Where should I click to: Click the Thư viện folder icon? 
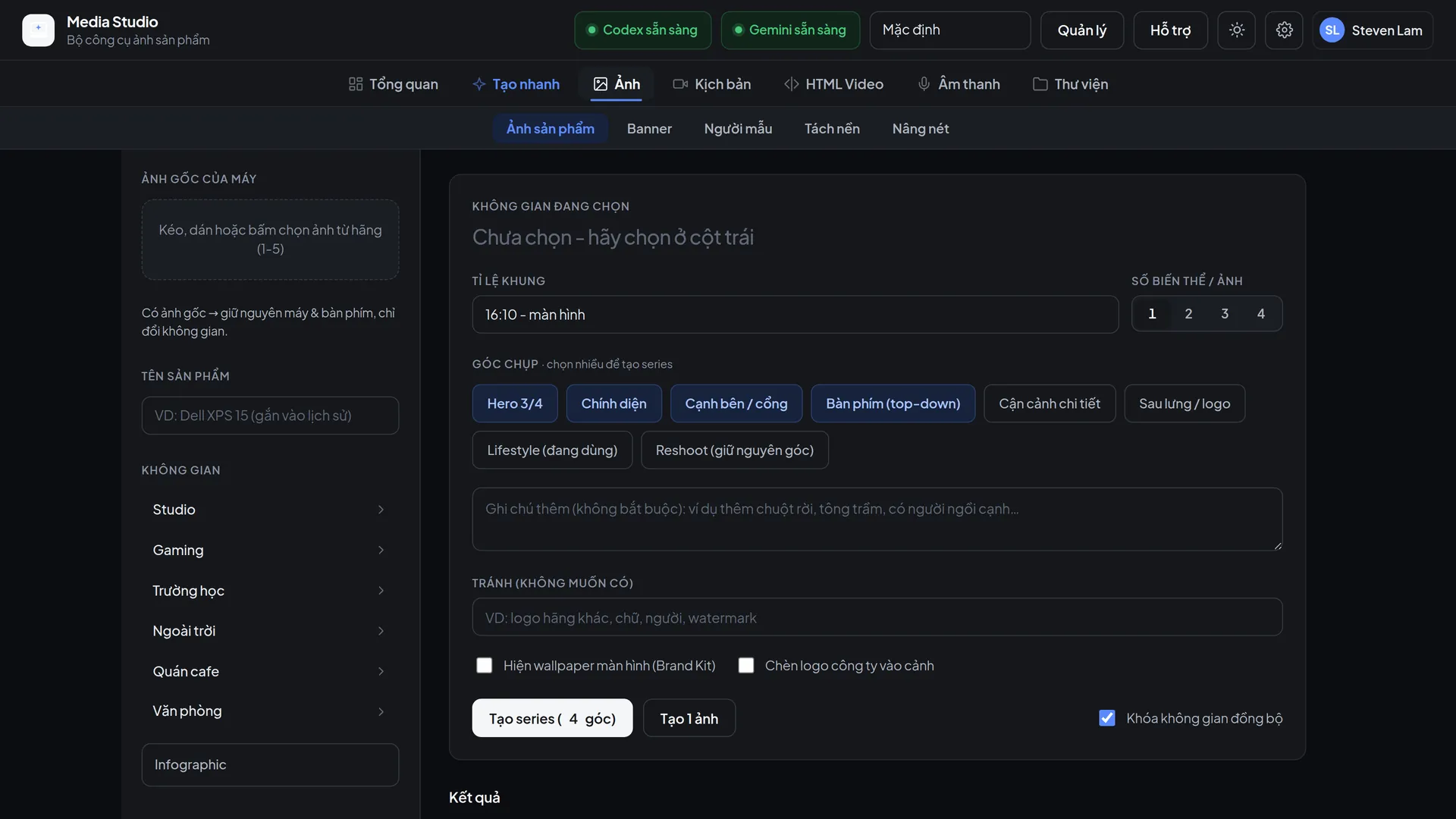tap(1040, 84)
